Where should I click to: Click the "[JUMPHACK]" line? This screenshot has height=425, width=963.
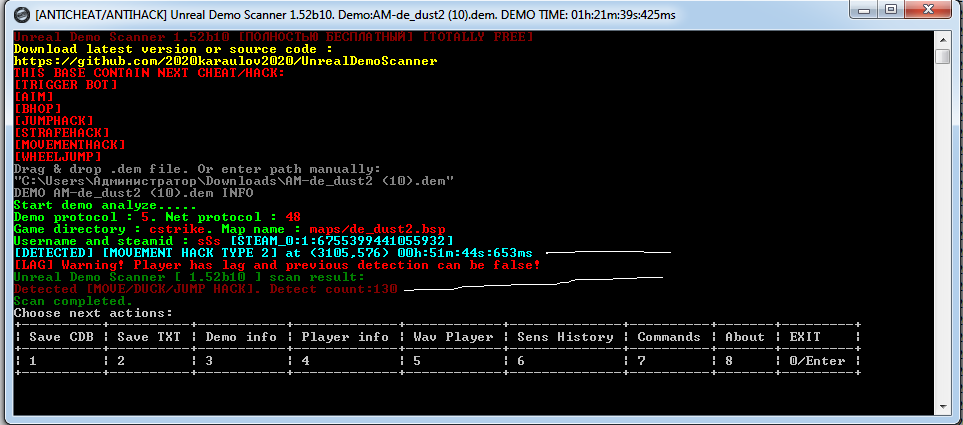(53, 121)
